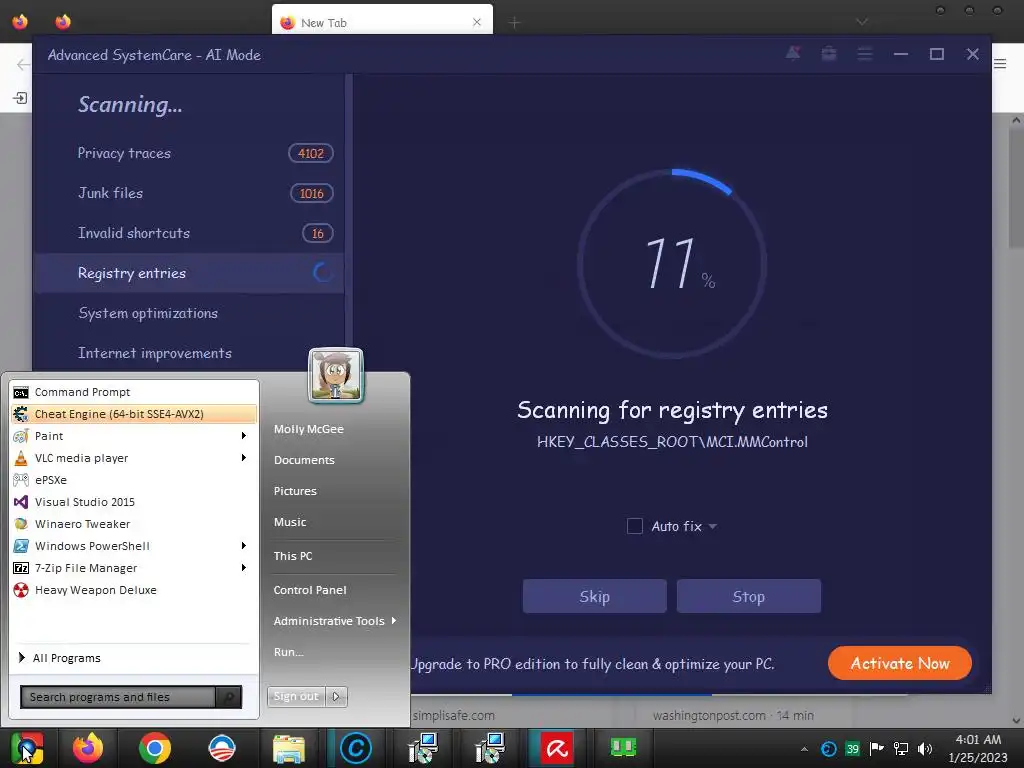The height and width of the screenshot is (768, 1024).
Task: Click the 16 invalid shortcuts count badge
Action: click(x=317, y=233)
